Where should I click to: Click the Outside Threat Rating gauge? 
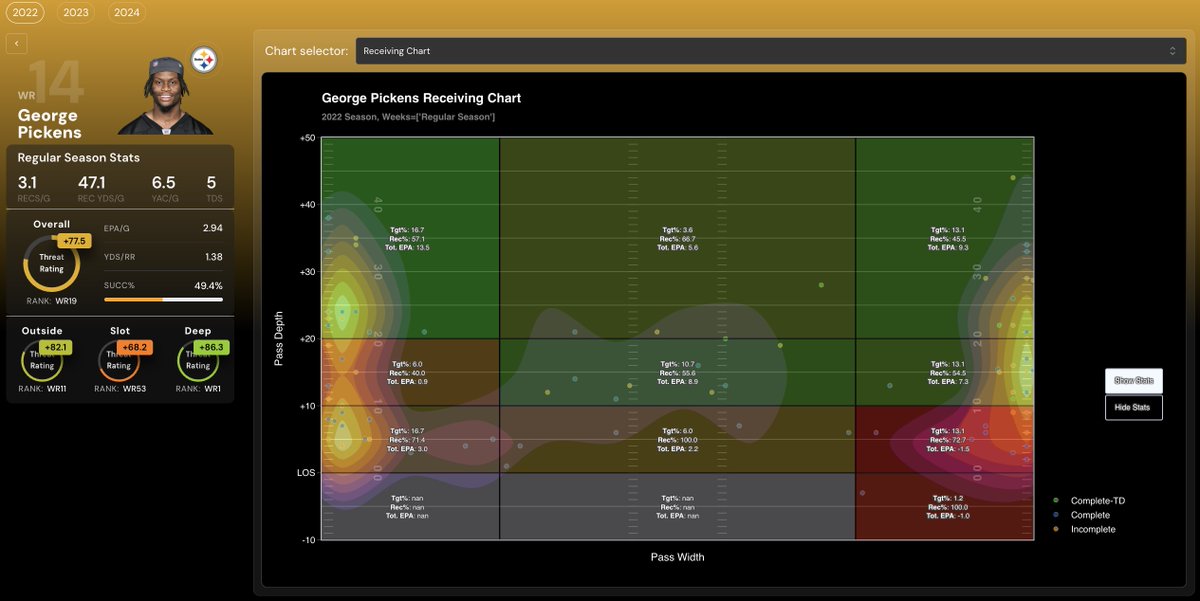tap(42, 360)
